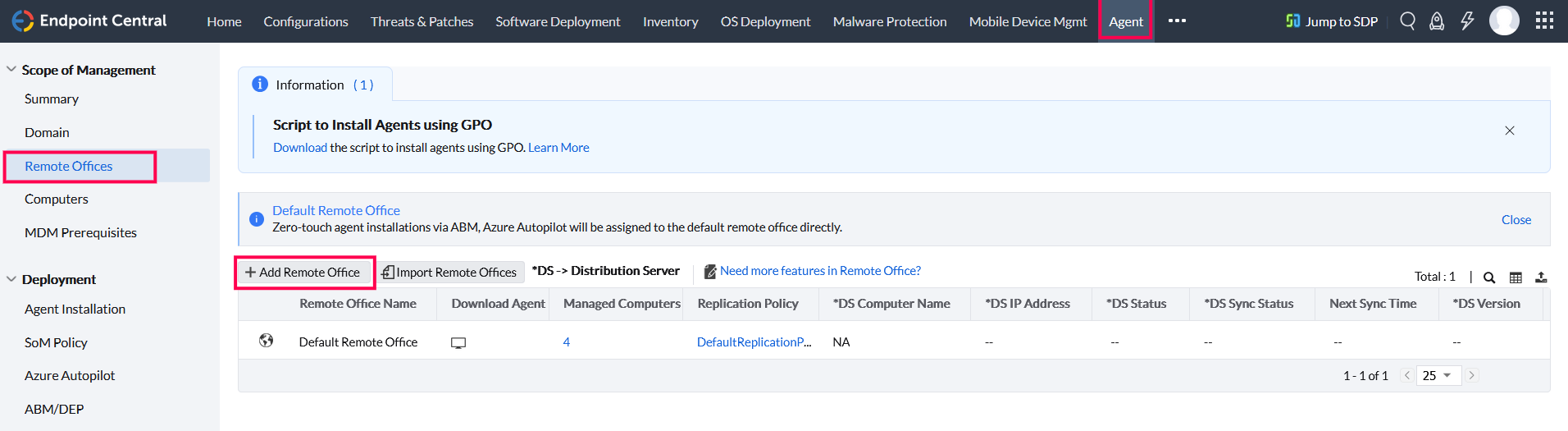The height and width of the screenshot is (431, 1568).
Task: Open the quick actions lightning icon
Action: click(1467, 21)
